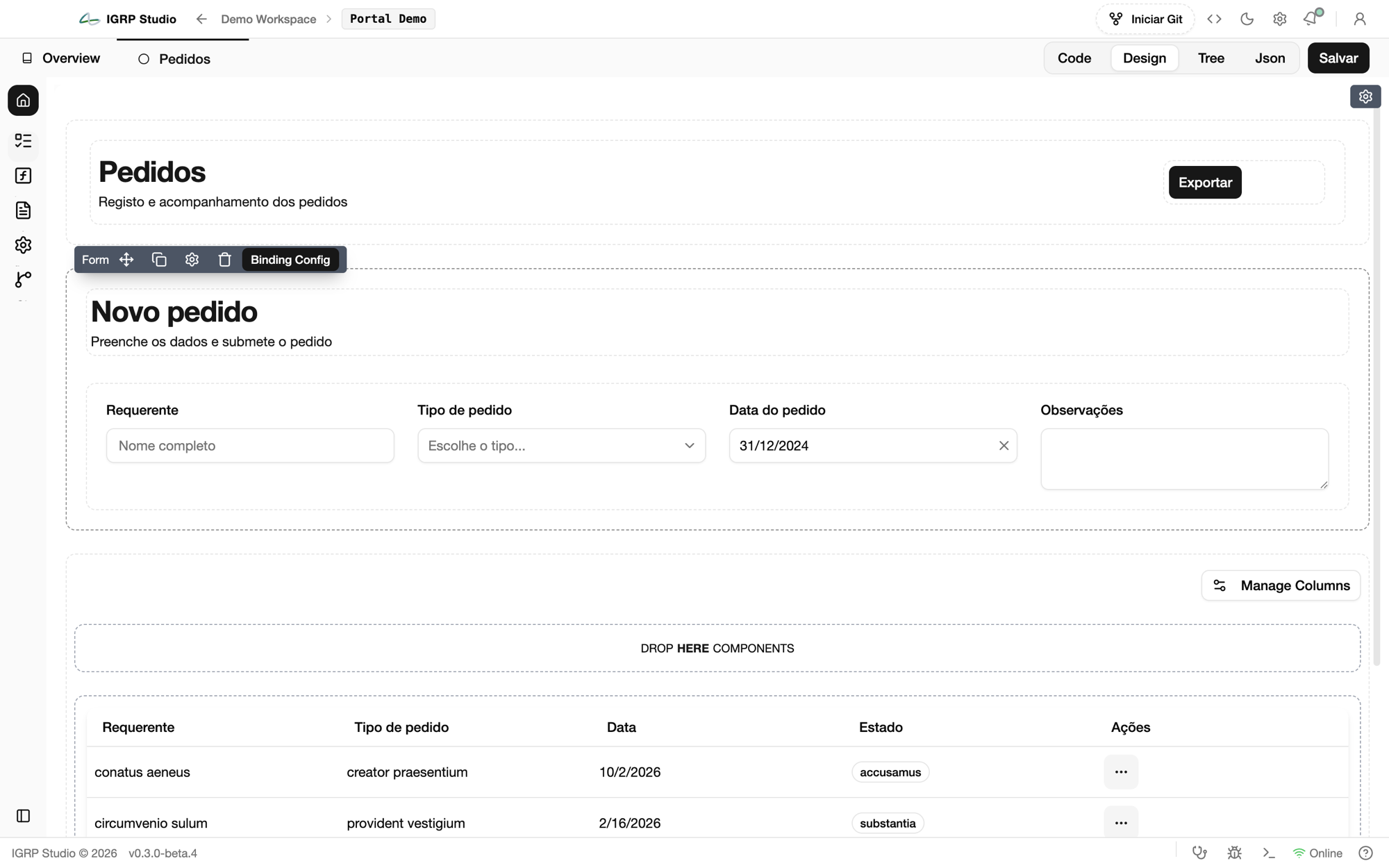Open row actions for conatus aeneus
The height and width of the screenshot is (868, 1389).
coord(1121,772)
